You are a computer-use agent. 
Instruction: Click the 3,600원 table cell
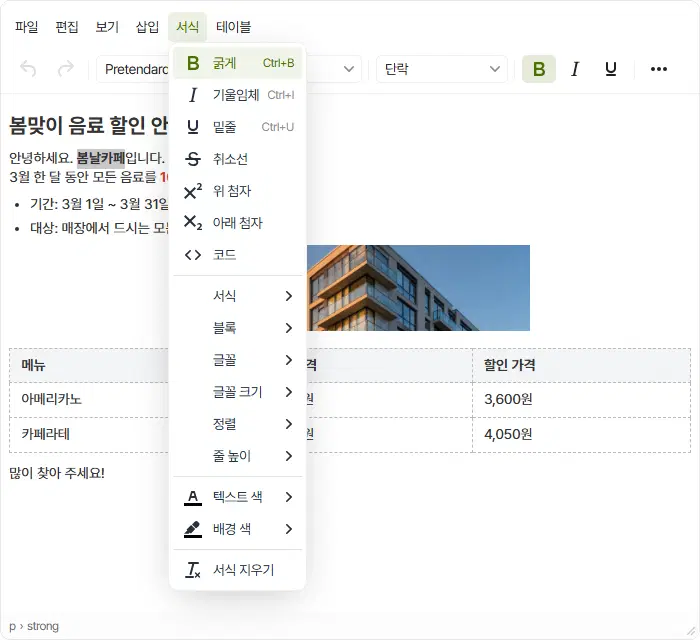pyautogui.click(x=581, y=399)
